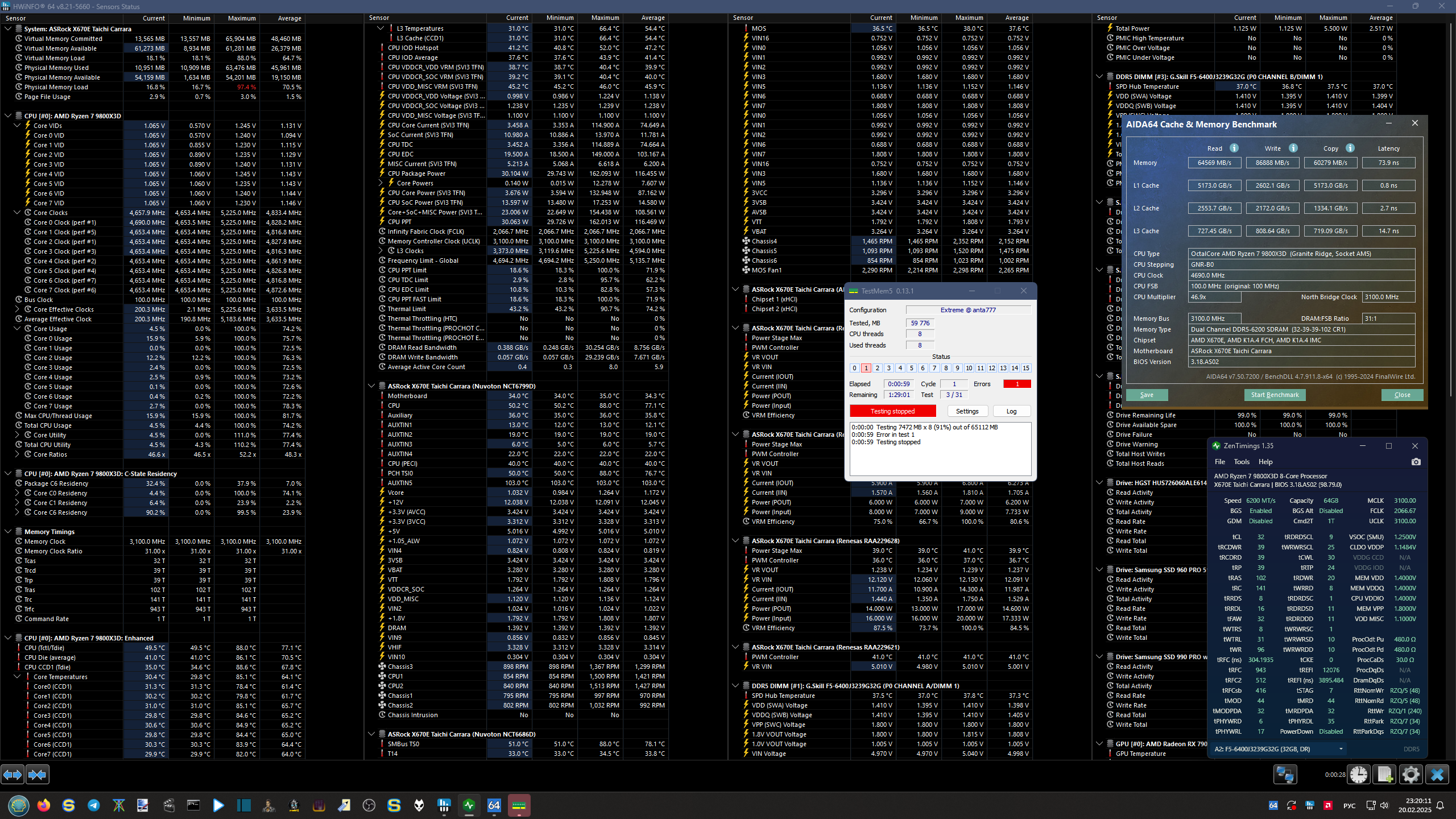Image resolution: width=1456 pixels, height=819 pixels.
Task: Reset the sensor clock timer icon
Action: (1359, 774)
